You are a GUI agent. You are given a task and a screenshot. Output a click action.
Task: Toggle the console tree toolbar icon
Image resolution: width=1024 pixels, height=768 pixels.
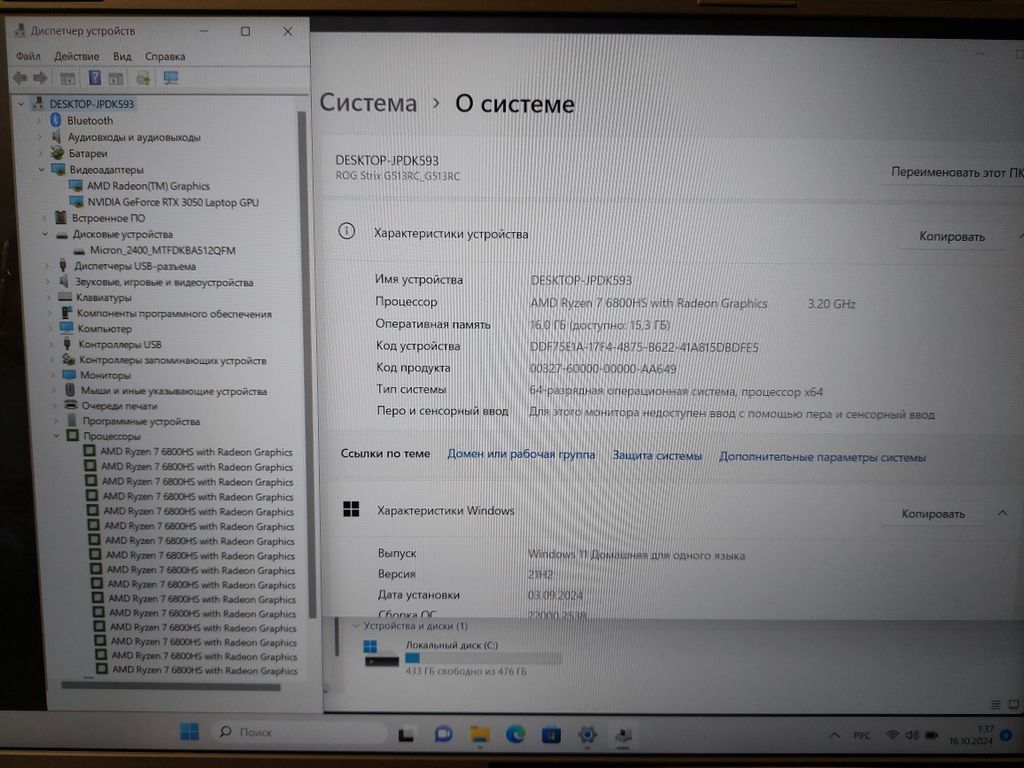point(68,79)
